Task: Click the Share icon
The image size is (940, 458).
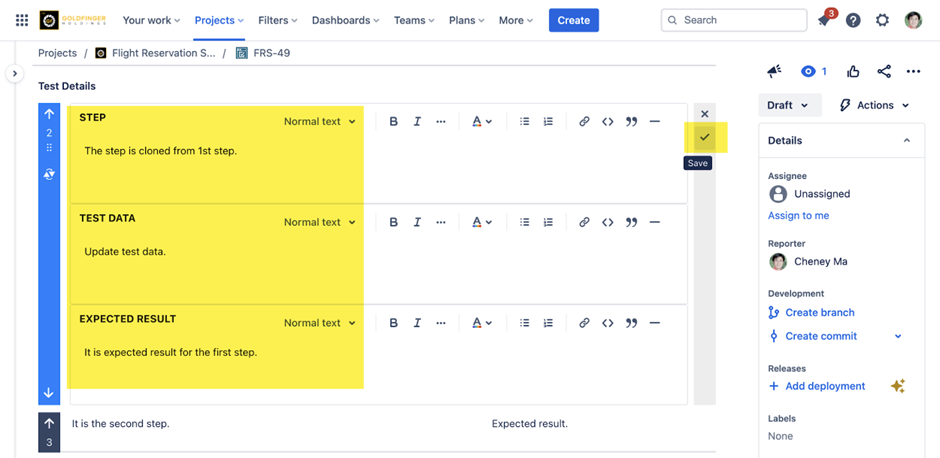Action: 884,71
